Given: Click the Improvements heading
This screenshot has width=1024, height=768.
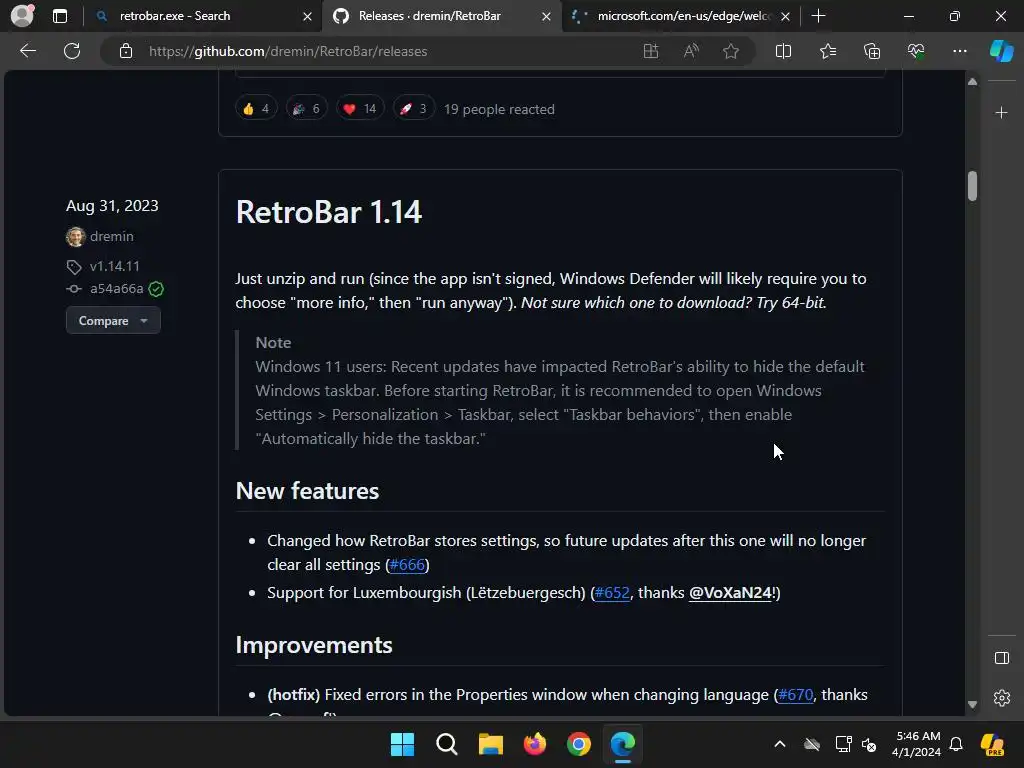Looking at the screenshot, I should [x=314, y=645].
